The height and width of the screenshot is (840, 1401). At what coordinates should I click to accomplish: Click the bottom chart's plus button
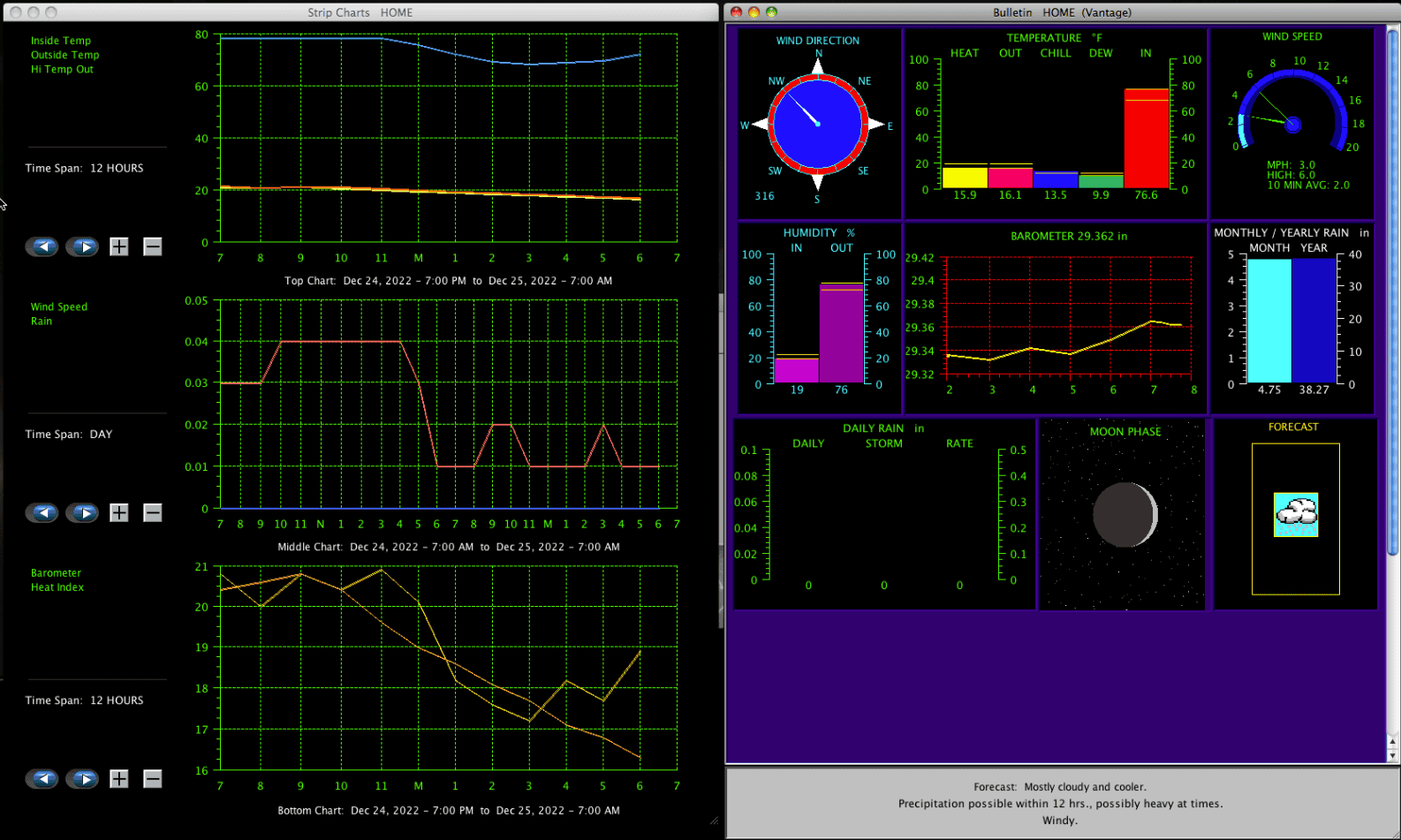pyautogui.click(x=119, y=778)
